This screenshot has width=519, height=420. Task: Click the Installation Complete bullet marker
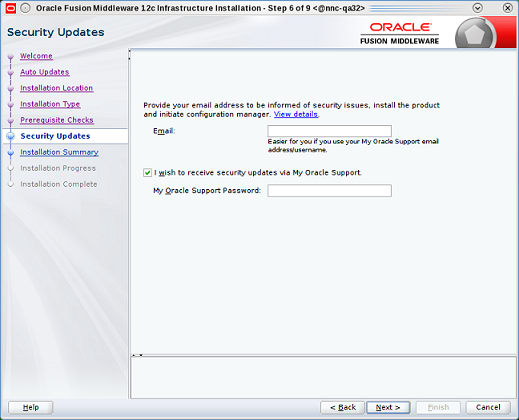[11, 184]
